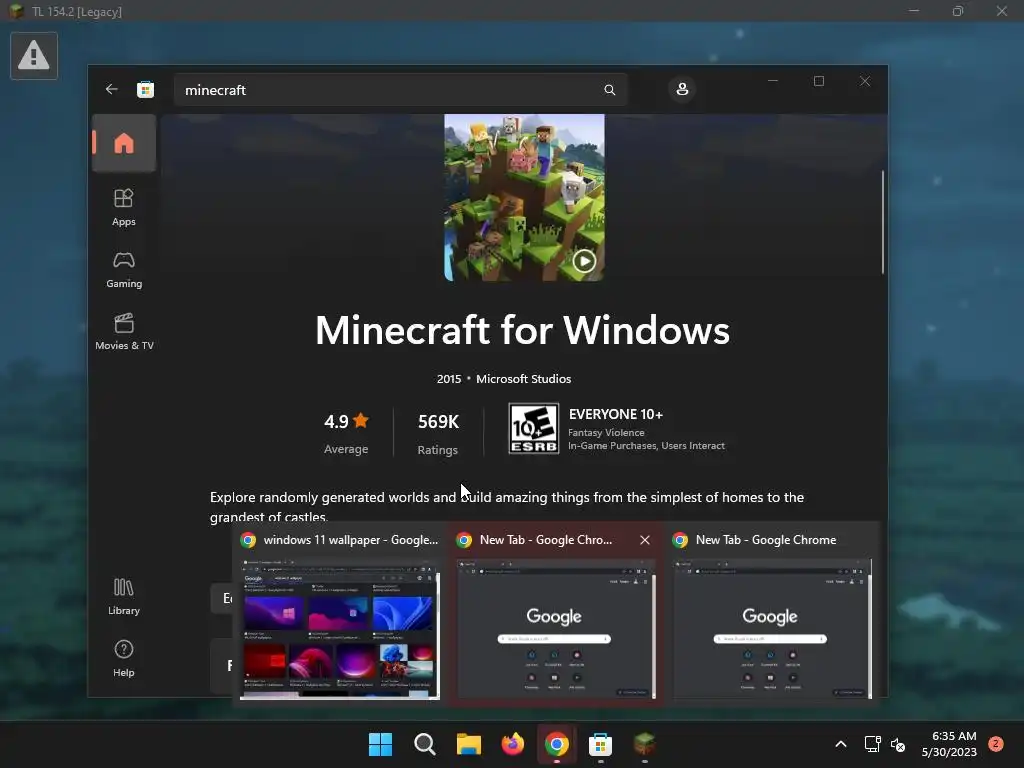Viewport: 1024px width, 768px height.
Task: Minimize the Microsoft Store window
Action: (x=773, y=81)
